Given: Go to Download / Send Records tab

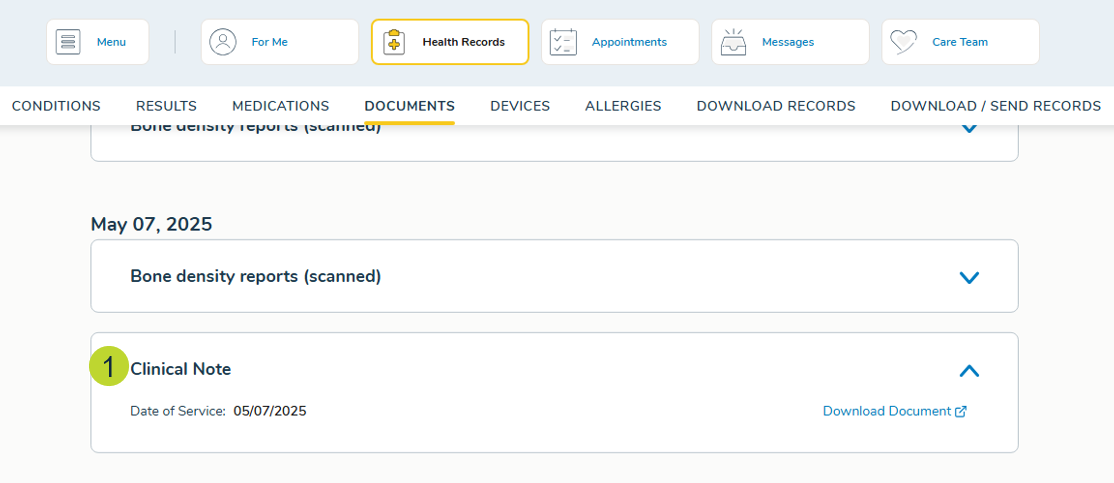Looking at the screenshot, I should point(995,106).
